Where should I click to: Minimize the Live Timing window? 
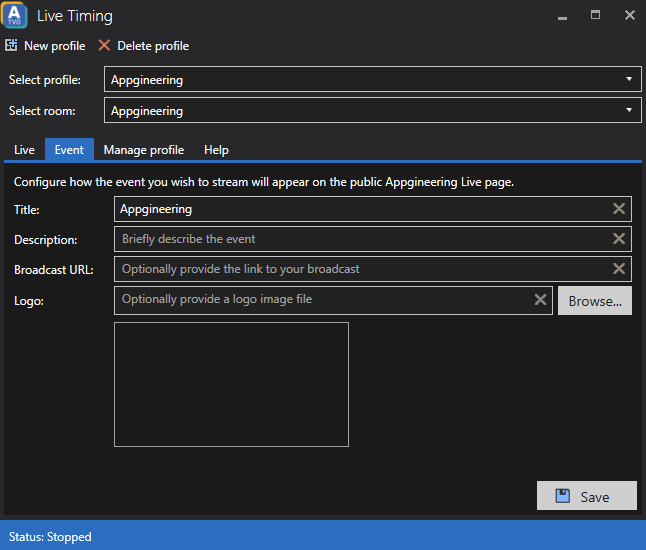coord(562,16)
